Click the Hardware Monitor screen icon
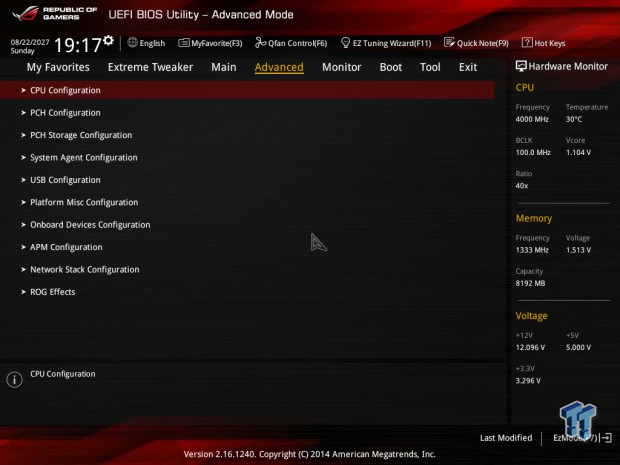 tap(521, 66)
